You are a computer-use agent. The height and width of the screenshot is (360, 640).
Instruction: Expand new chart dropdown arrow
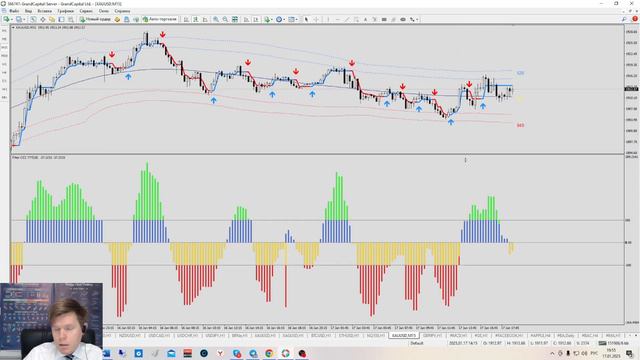12,19
